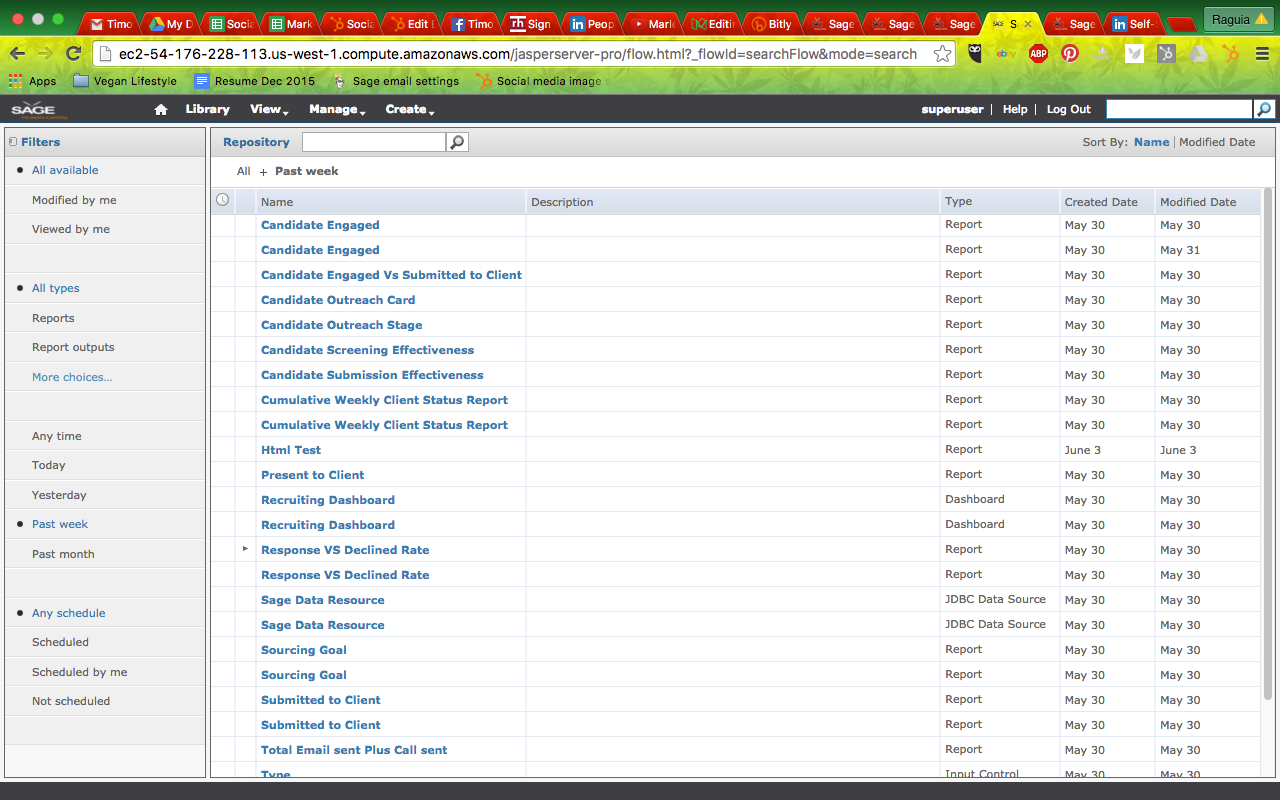Screen dimensions: 1280x800
Task: Open the View dropdown menu
Action: [x=269, y=110]
